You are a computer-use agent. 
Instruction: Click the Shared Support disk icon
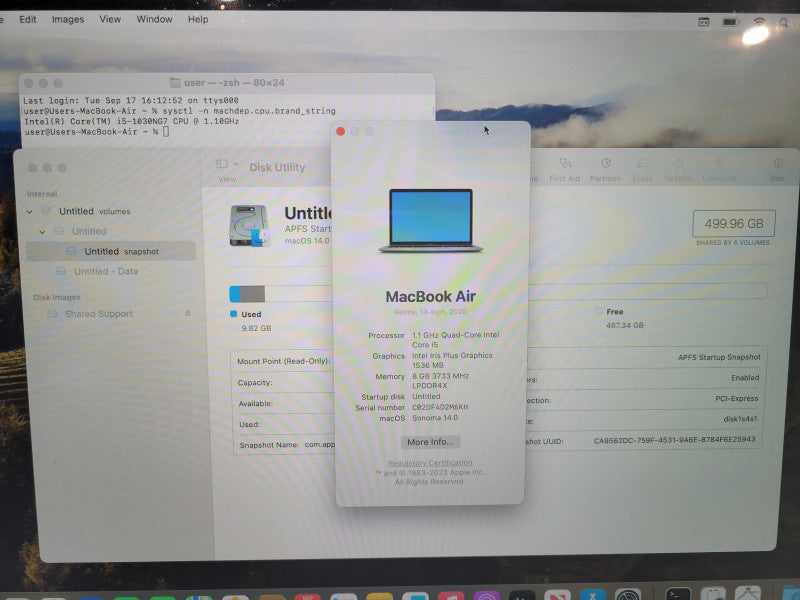52,313
